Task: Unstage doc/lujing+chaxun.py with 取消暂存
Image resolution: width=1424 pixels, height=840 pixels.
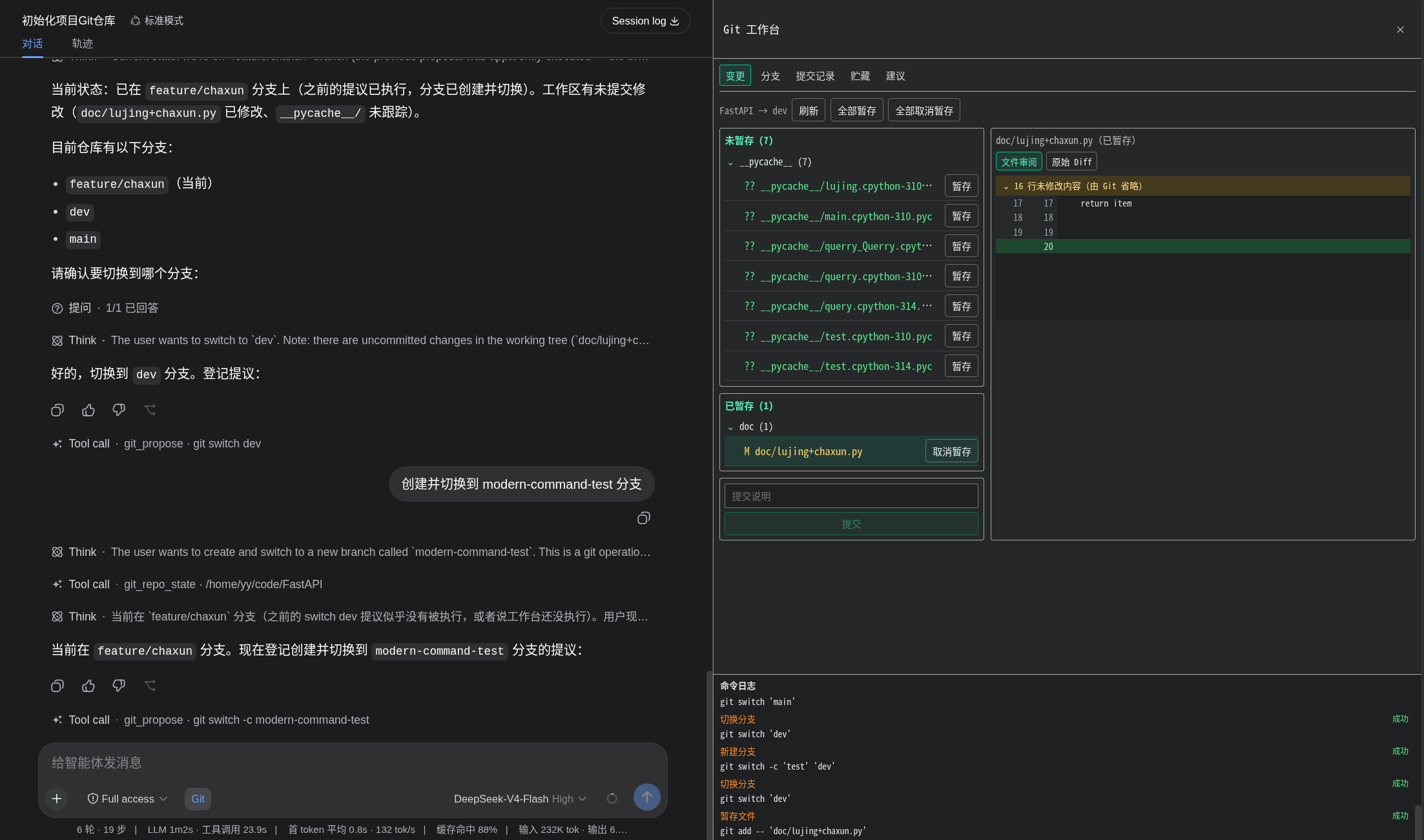Action: click(951, 451)
